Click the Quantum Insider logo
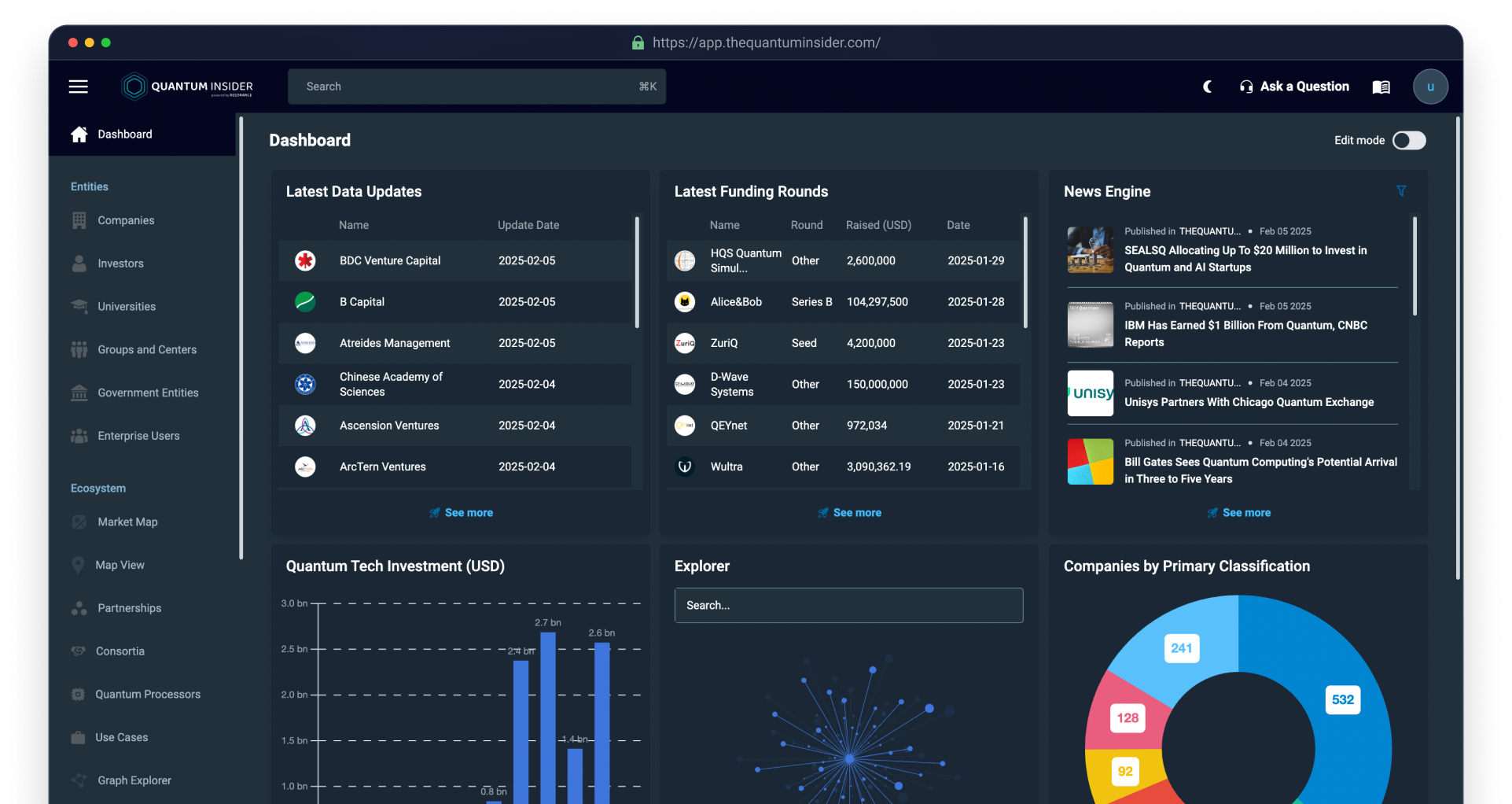 click(x=187, y=87)
